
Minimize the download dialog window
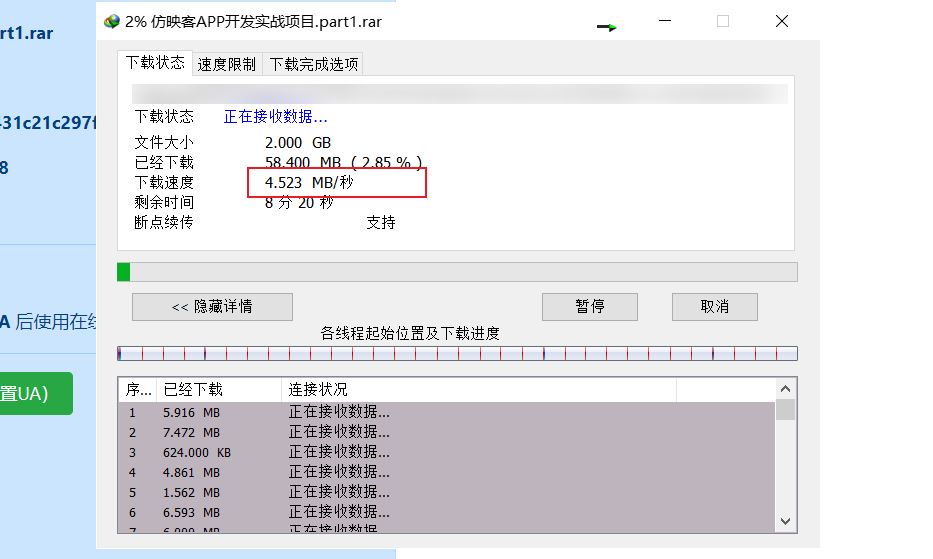coord(664,21)
